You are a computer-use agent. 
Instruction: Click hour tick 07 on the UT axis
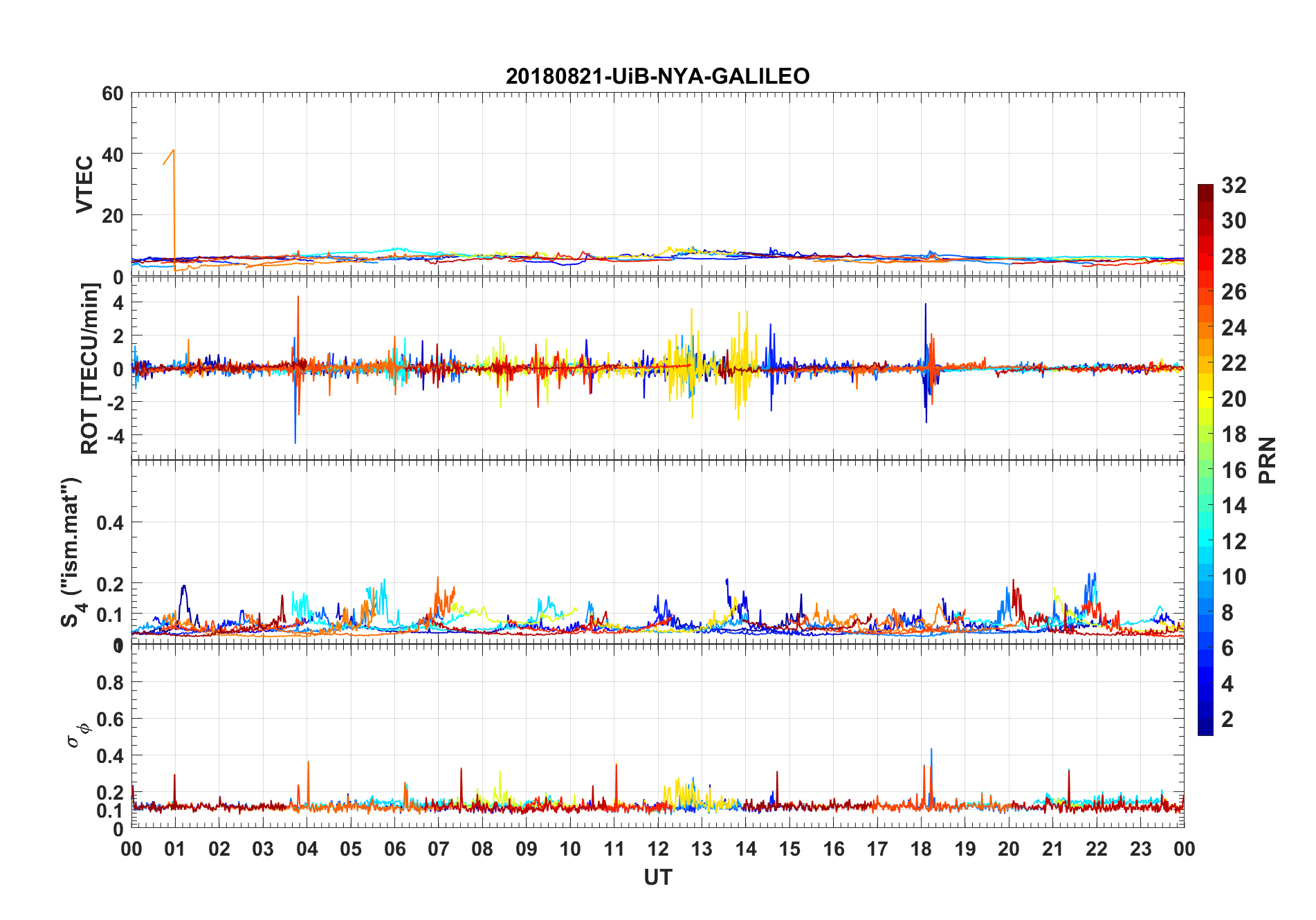(439, 849)
